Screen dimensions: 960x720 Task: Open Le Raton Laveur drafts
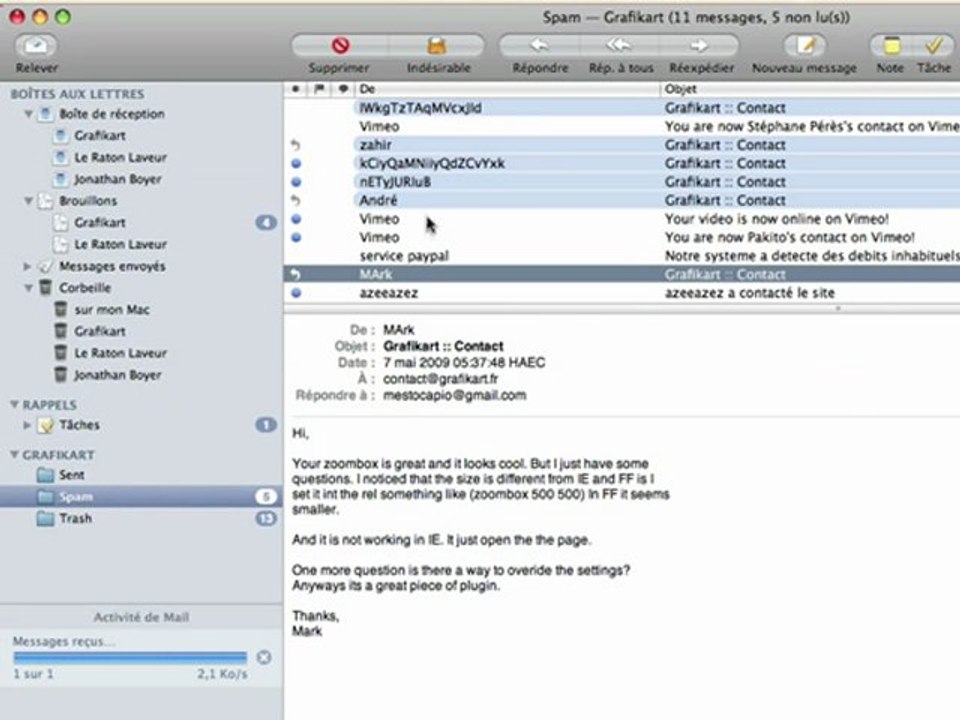pos(120,244)
